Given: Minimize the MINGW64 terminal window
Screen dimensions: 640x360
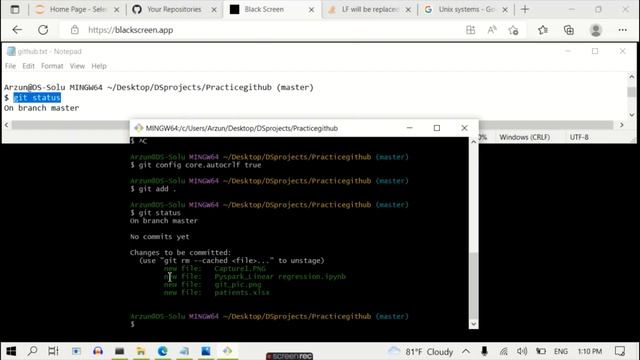Looking at the screenshot, I should coord(409,128).
